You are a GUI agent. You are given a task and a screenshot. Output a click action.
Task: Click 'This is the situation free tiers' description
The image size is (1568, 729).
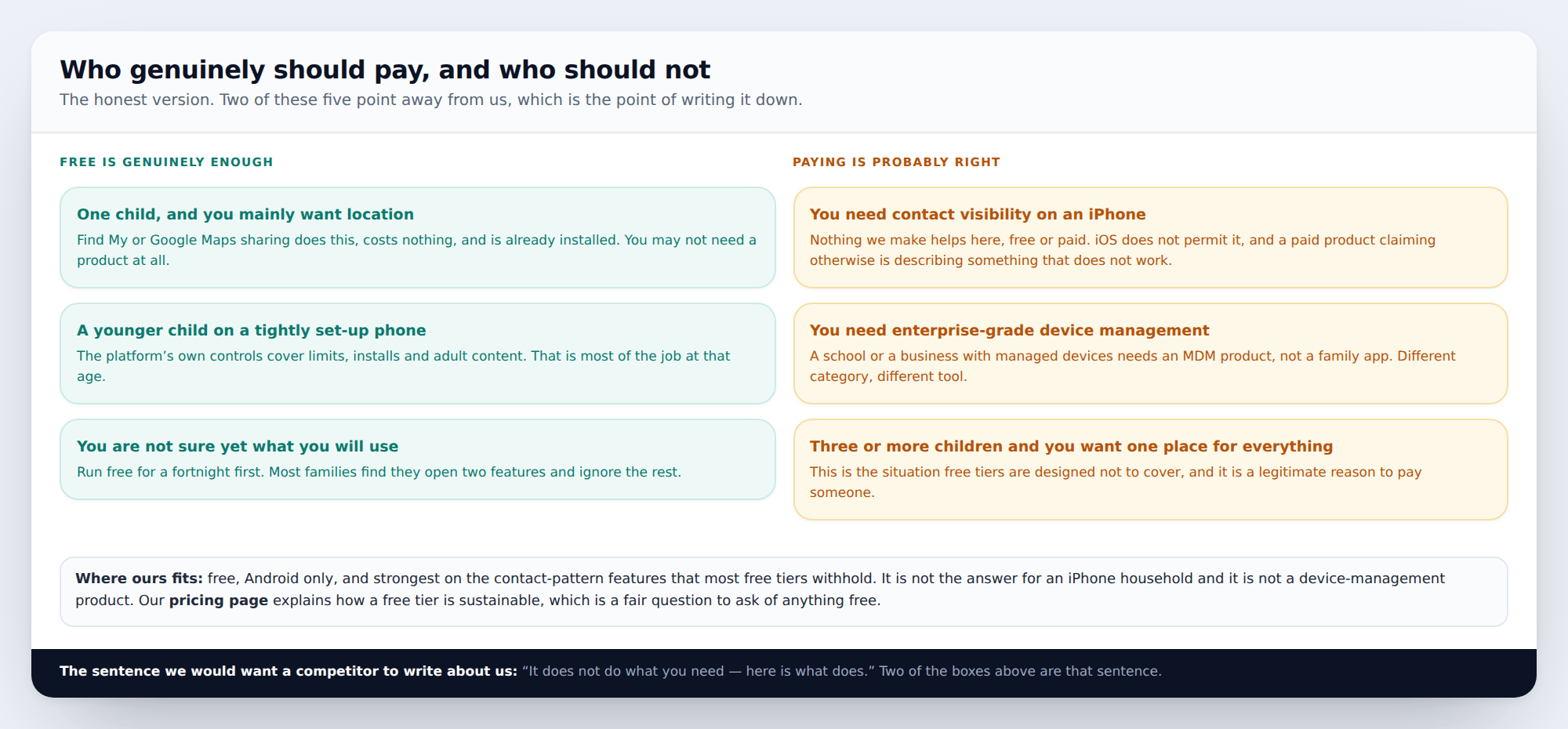click(1116, 482)
